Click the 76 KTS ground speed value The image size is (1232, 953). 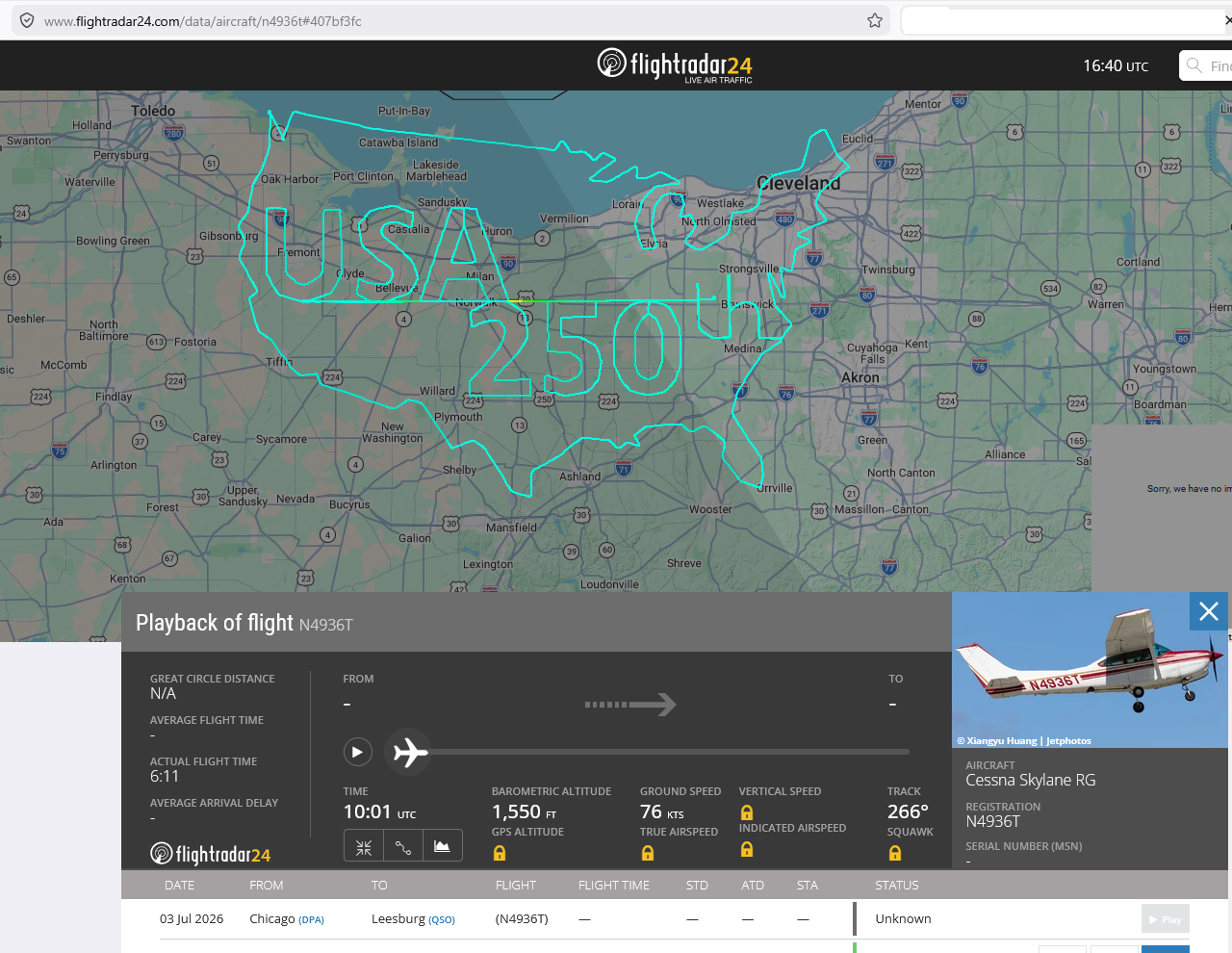pos(662,812)
